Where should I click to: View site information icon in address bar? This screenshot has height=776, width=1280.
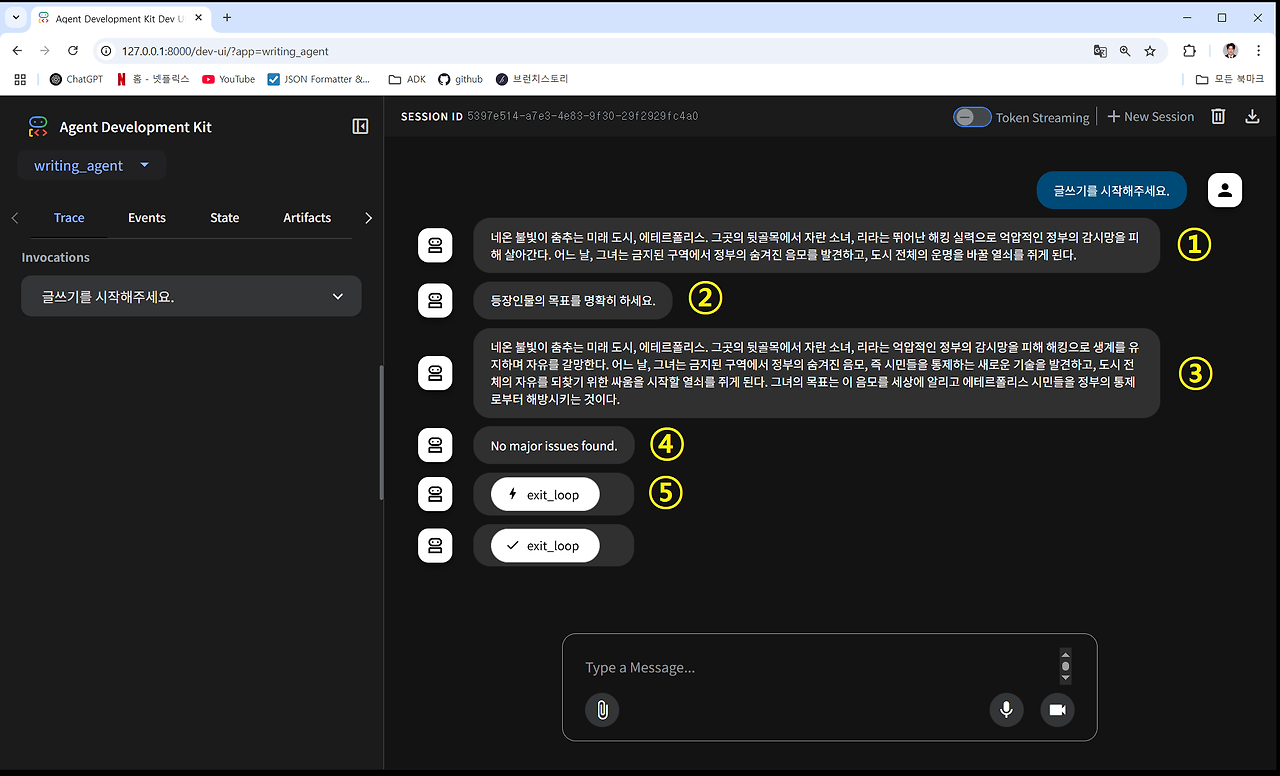pos(106,51)
